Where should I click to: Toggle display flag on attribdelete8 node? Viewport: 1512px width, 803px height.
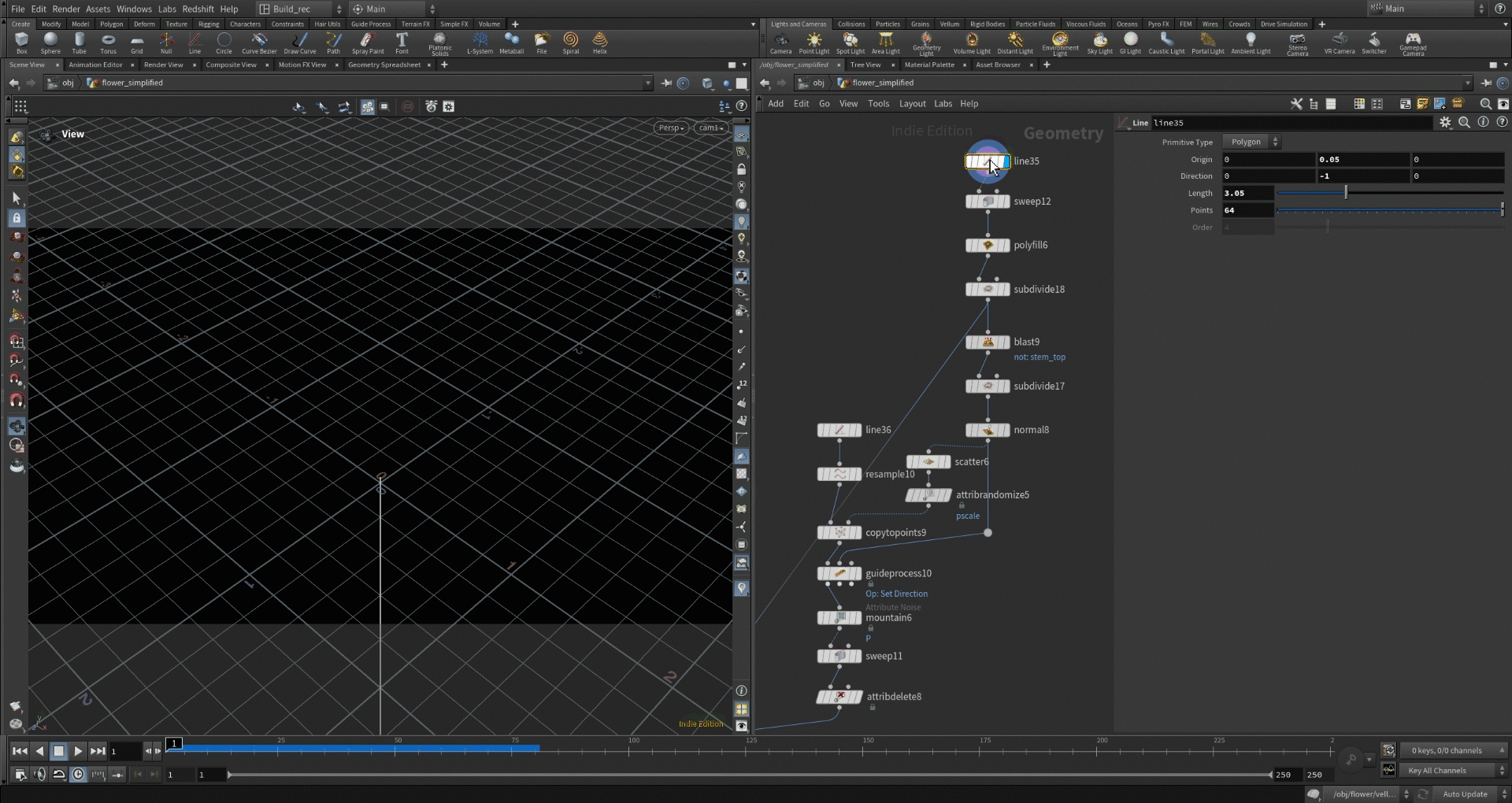click(x=857, y=697)
